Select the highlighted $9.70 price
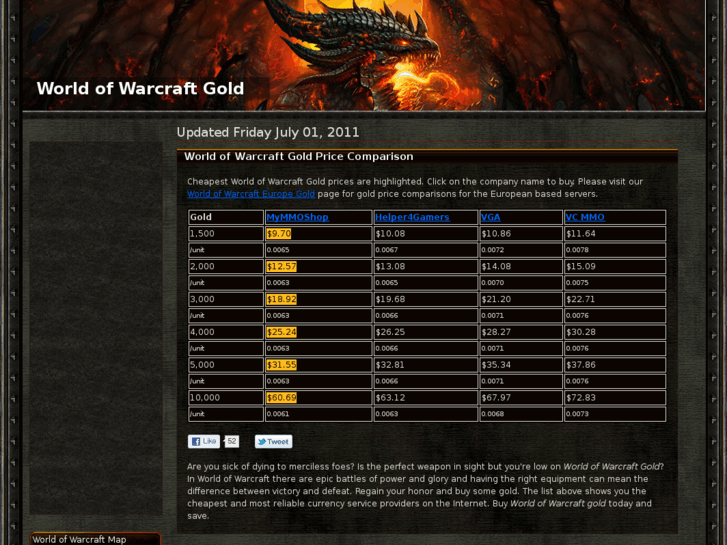Viewport: 727px width, 545px height. (279, 234)
